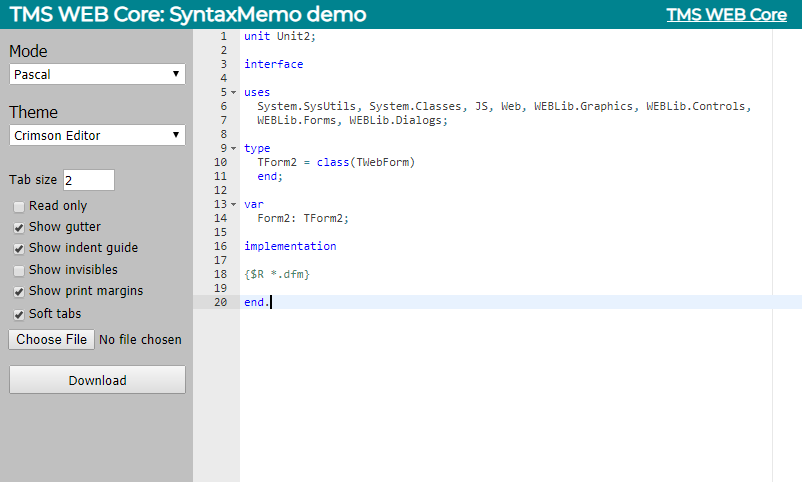Toggle the Show print margins checkbox
The height and width of the screenshot is (482, 802).
pos(19,292)
